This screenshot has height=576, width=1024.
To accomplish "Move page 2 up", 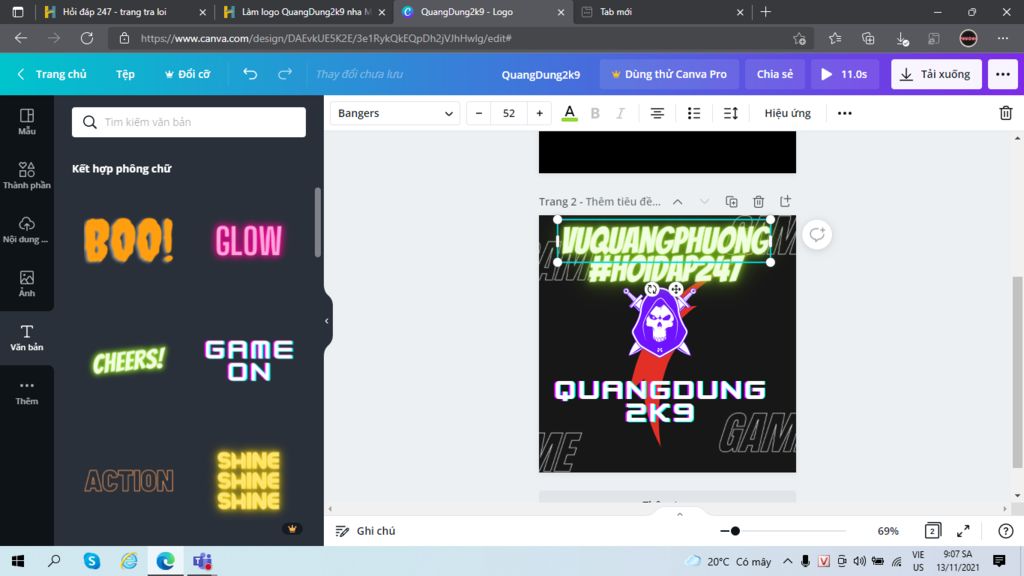I will pyautogui.click(x=677, y=202).
